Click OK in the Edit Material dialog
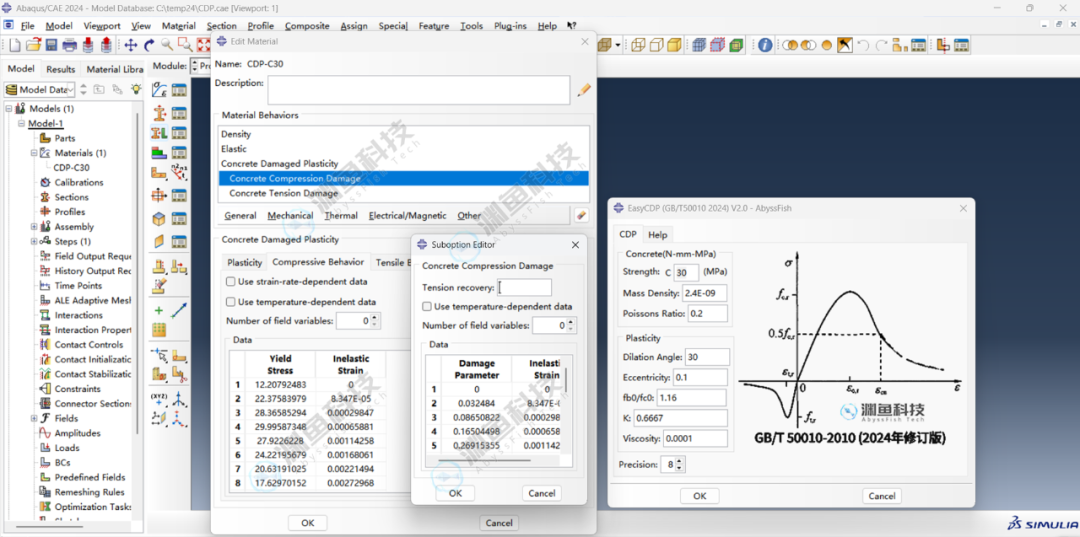Screen dimensions: 1080x537 (308, 523)
